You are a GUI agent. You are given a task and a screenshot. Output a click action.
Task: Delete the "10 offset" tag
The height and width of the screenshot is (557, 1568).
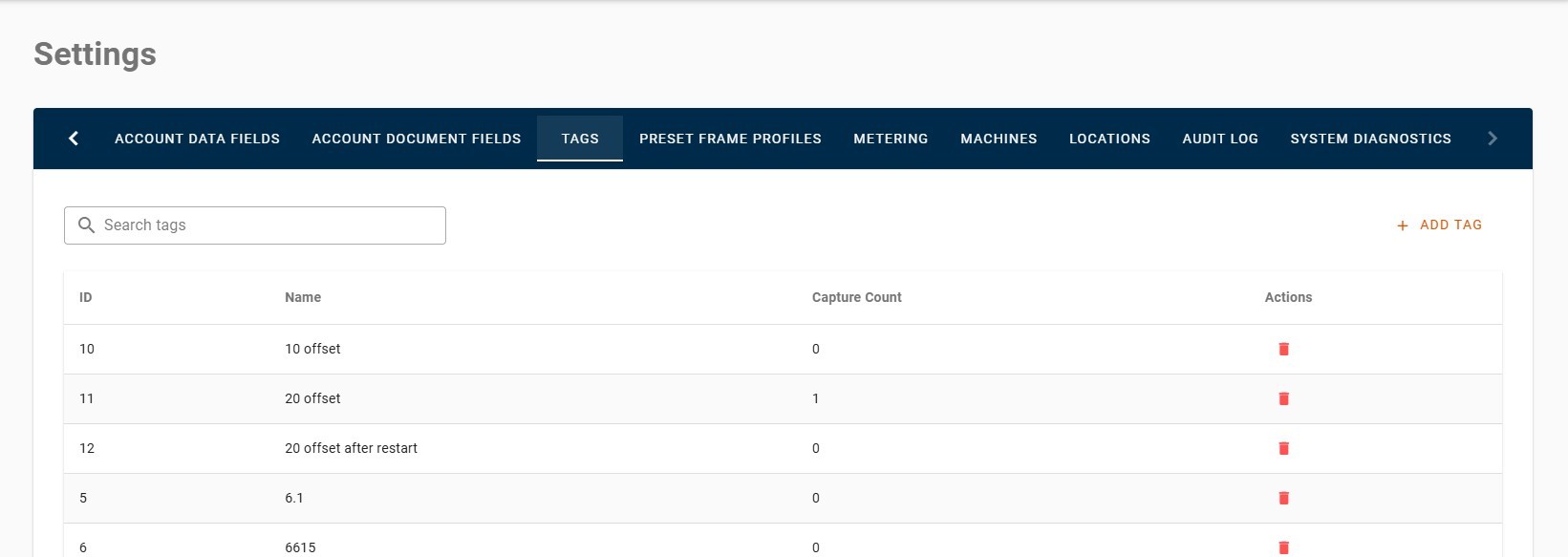click(x=1283, y=349)
